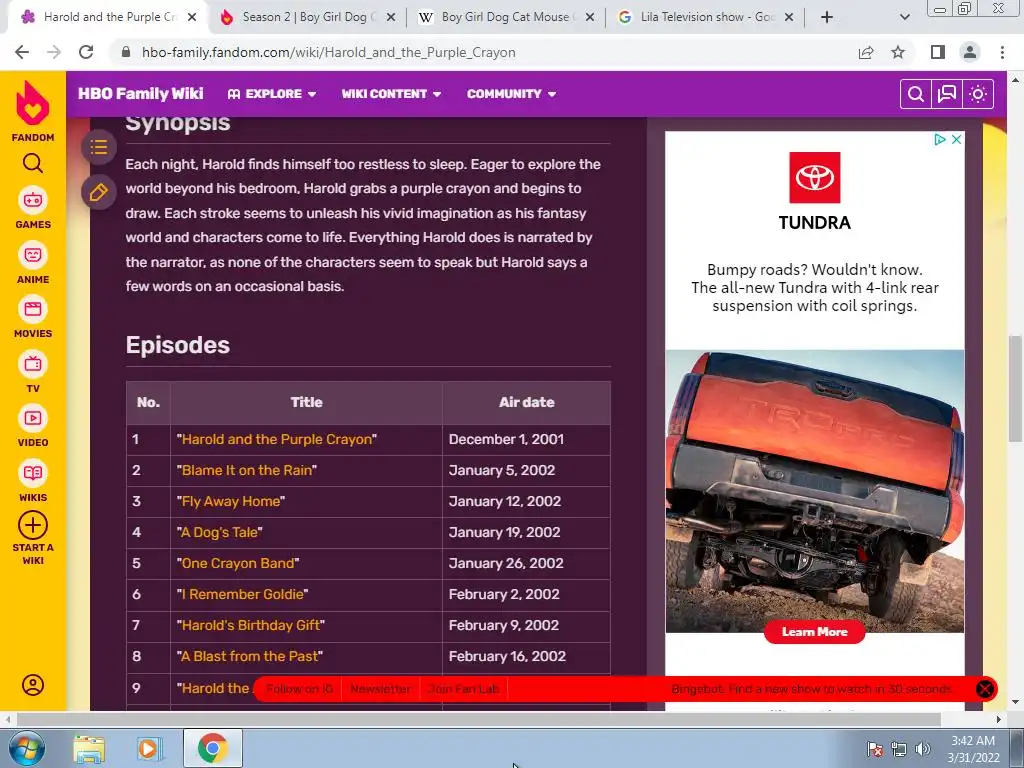The height and width of the screenshot is (768, 1024).
Task: Open a new browser tab
Action: point(827,18)
